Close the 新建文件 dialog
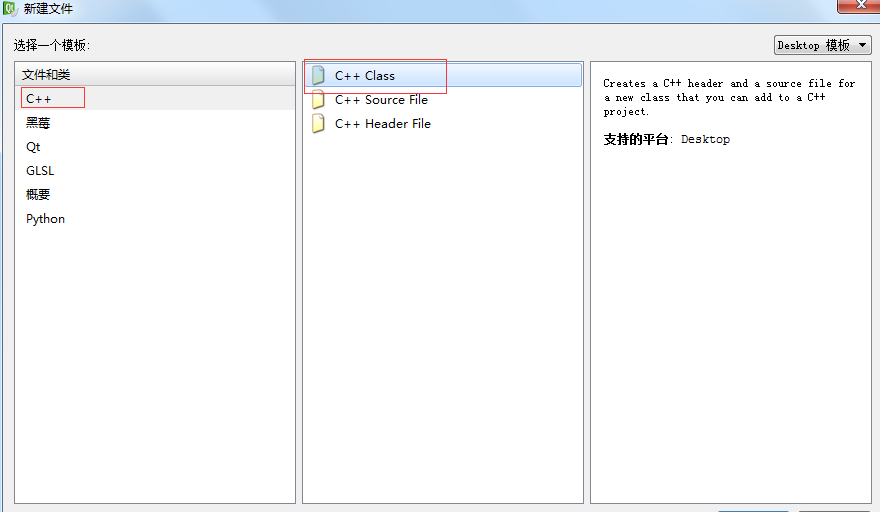This screenshot has width=880, height=512. [x=859, y=5]
